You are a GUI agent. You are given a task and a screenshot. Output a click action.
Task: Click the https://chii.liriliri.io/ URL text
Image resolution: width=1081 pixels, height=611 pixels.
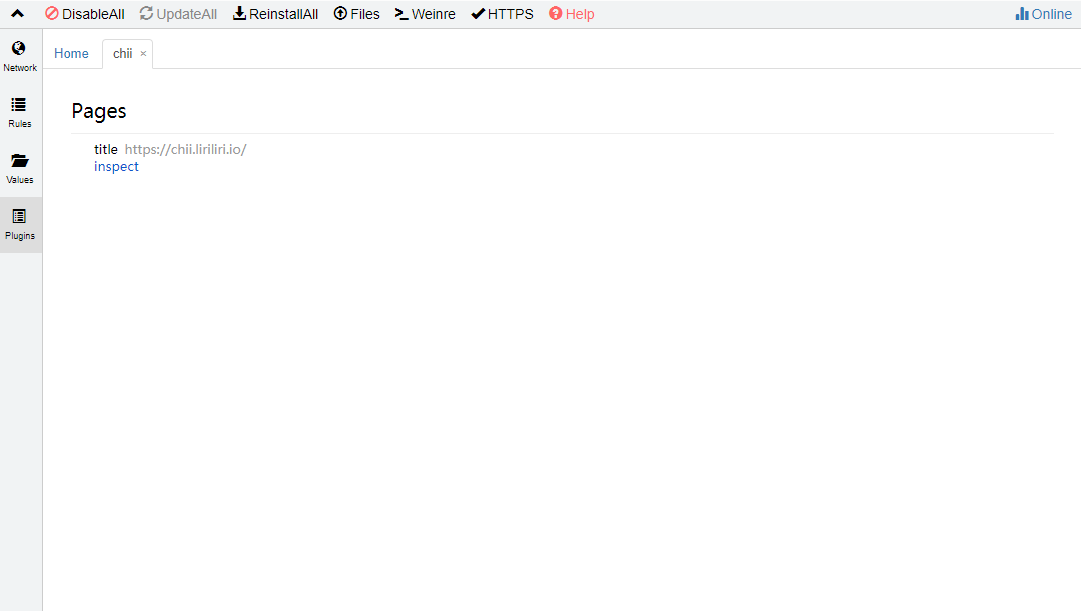185,149
